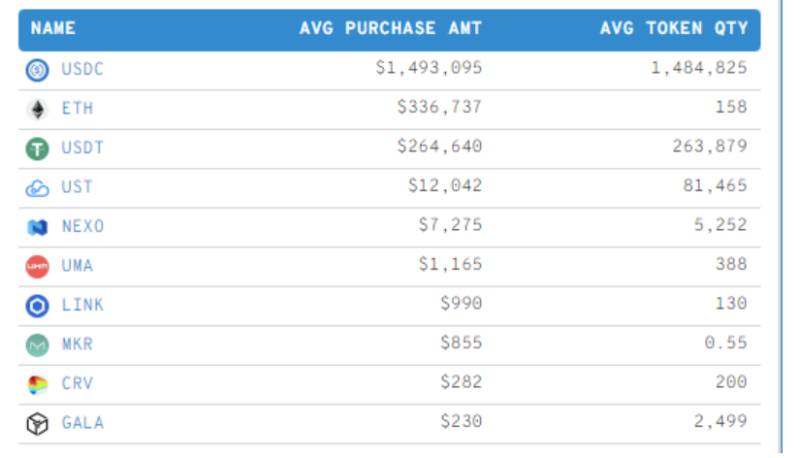Open the LINK token link
The image size is (800, 458).
tap(82, 305)
